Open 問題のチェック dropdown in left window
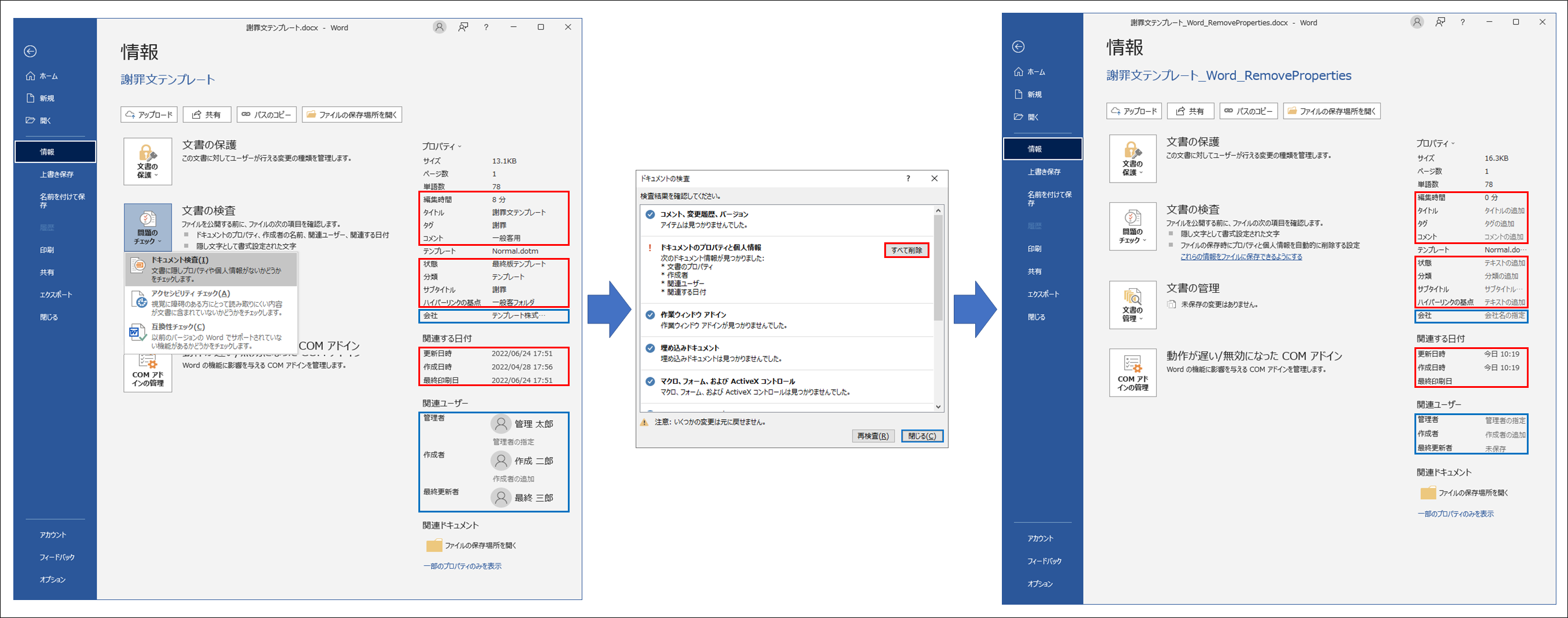The image size is (1568, 618). click(x=148, y=228)
